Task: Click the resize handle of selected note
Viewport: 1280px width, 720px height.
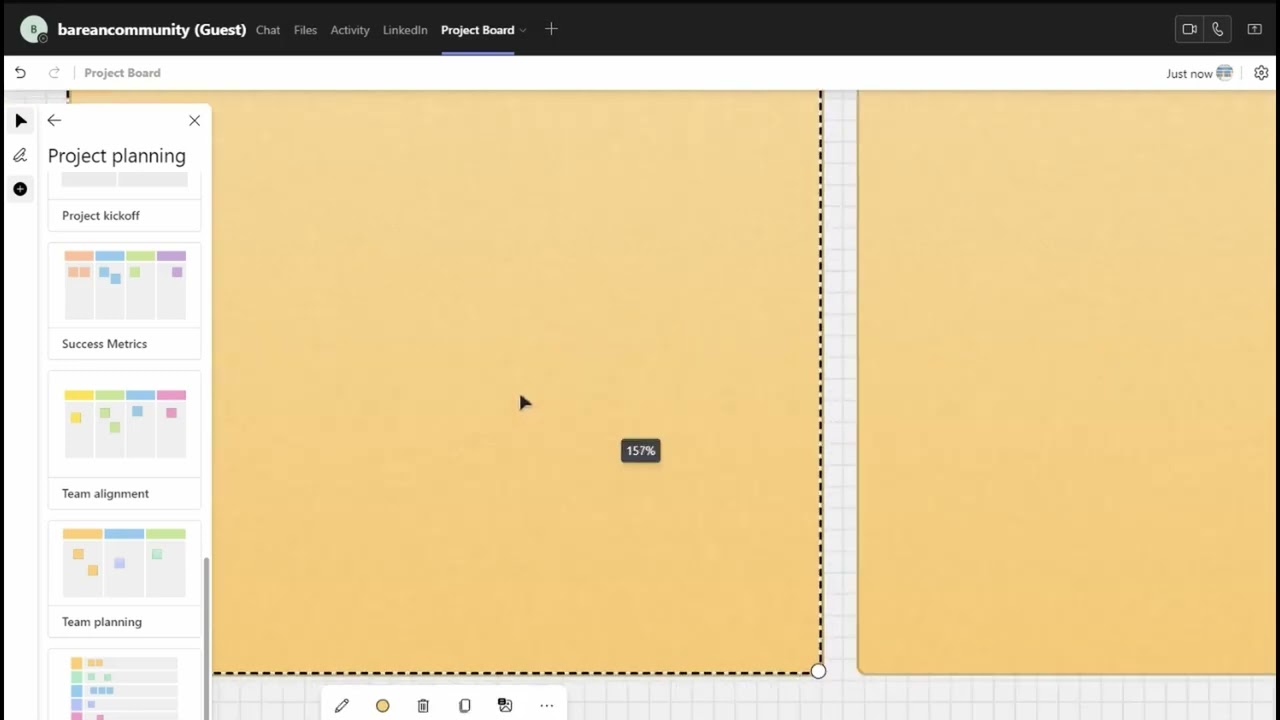Action: [818, 671]
